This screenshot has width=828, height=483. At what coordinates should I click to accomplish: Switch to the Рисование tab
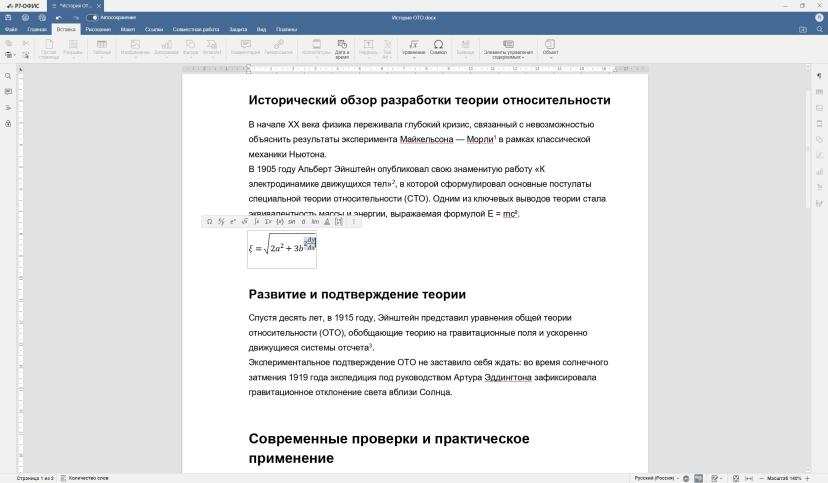coord(98,30)
